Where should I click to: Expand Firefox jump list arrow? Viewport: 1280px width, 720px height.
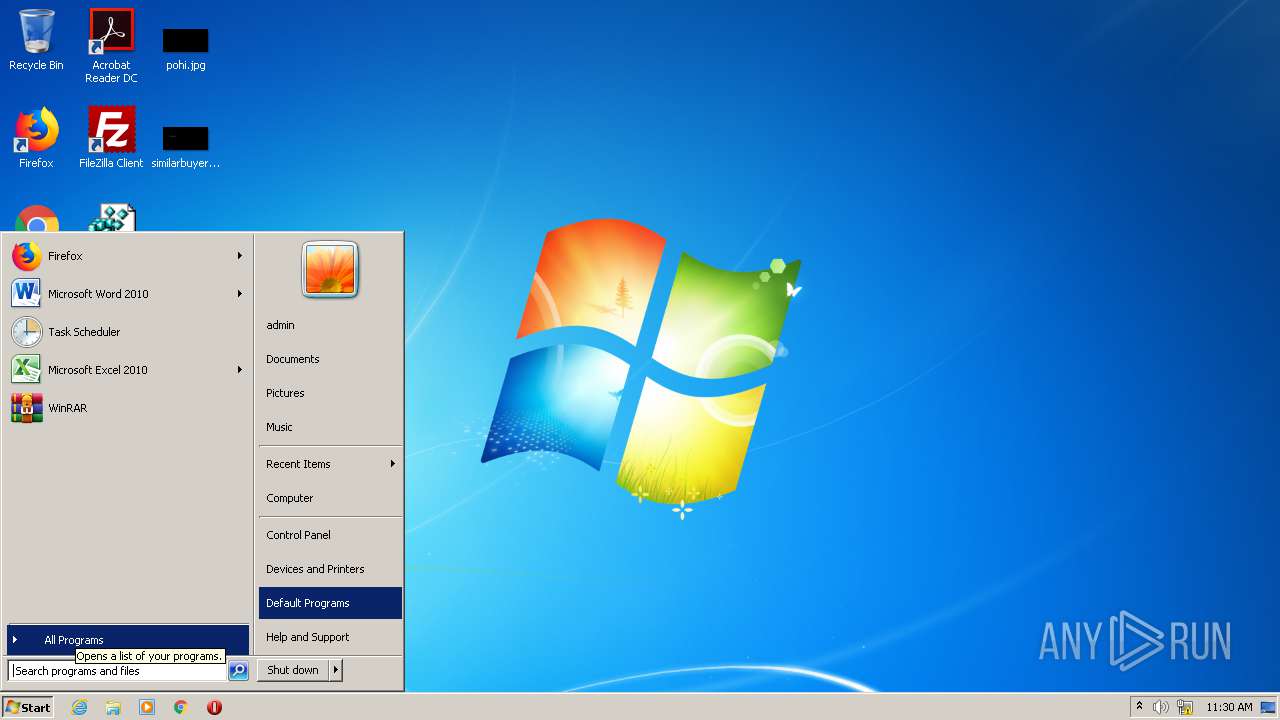240,256
